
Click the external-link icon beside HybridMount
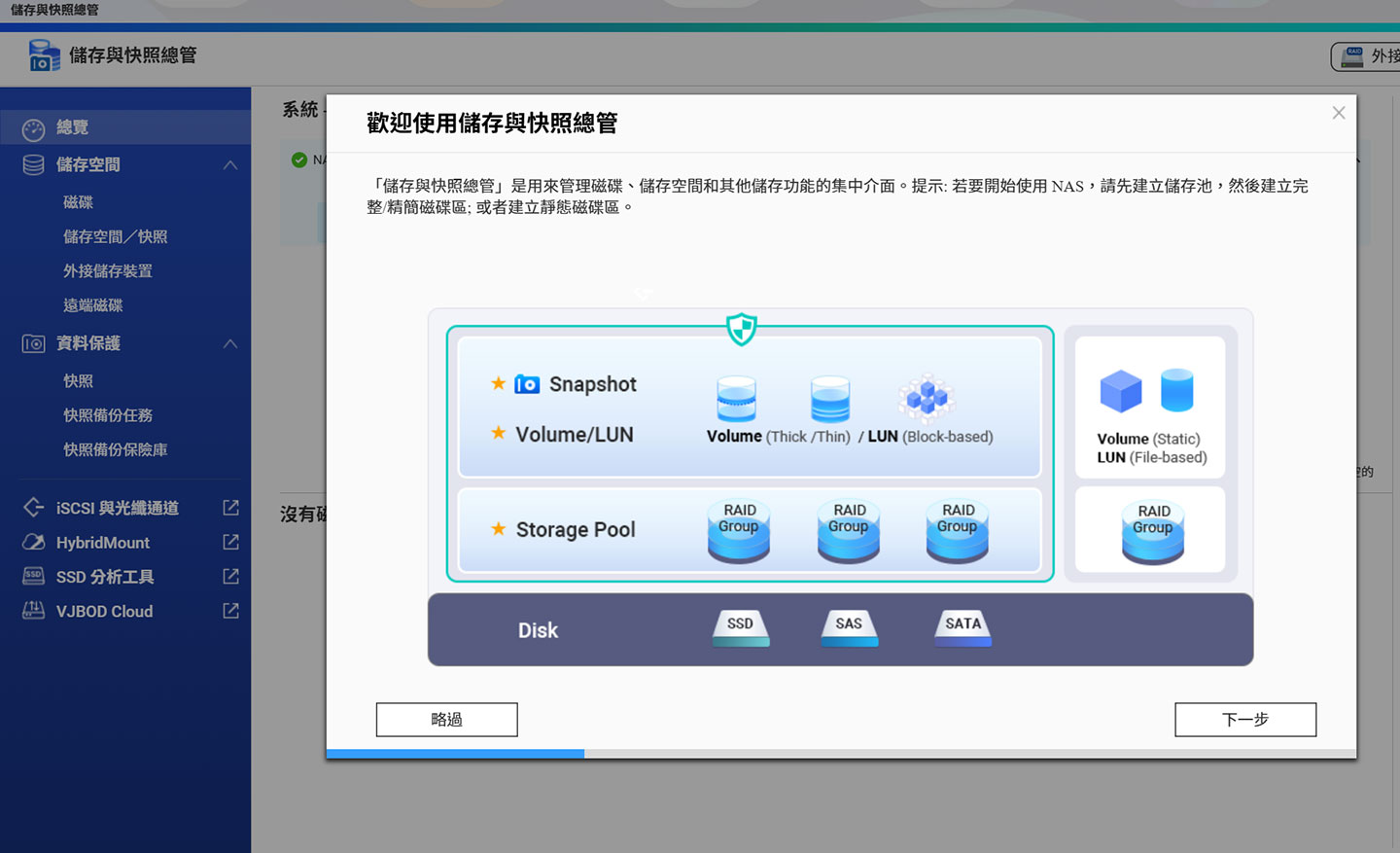tap(230, 542)
